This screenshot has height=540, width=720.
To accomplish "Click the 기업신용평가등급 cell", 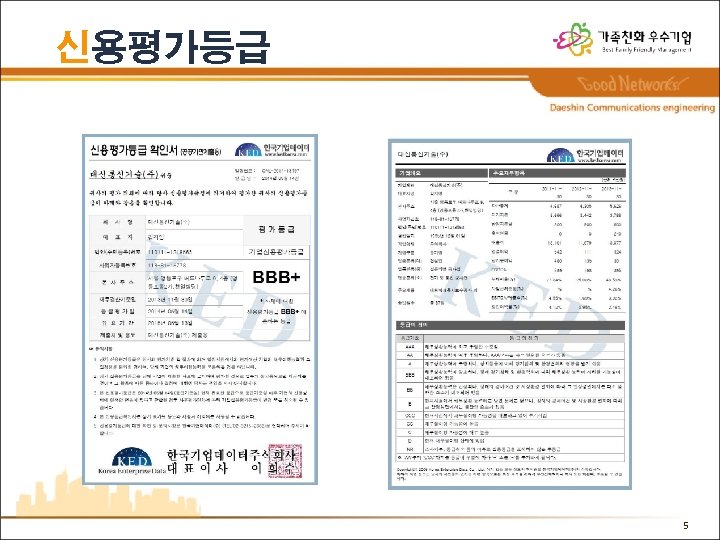I will pos(276,252).
